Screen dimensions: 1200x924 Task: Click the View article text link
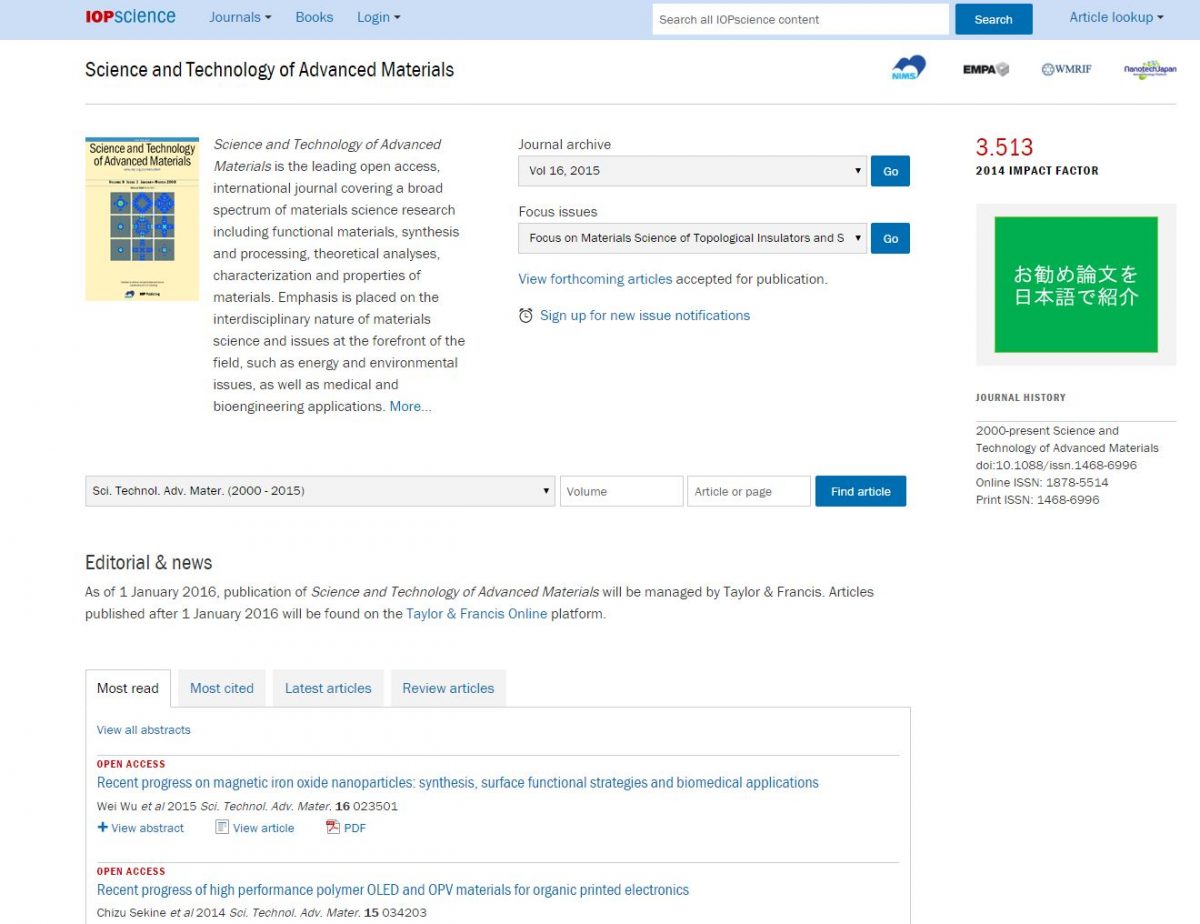[x=264, y=828]
